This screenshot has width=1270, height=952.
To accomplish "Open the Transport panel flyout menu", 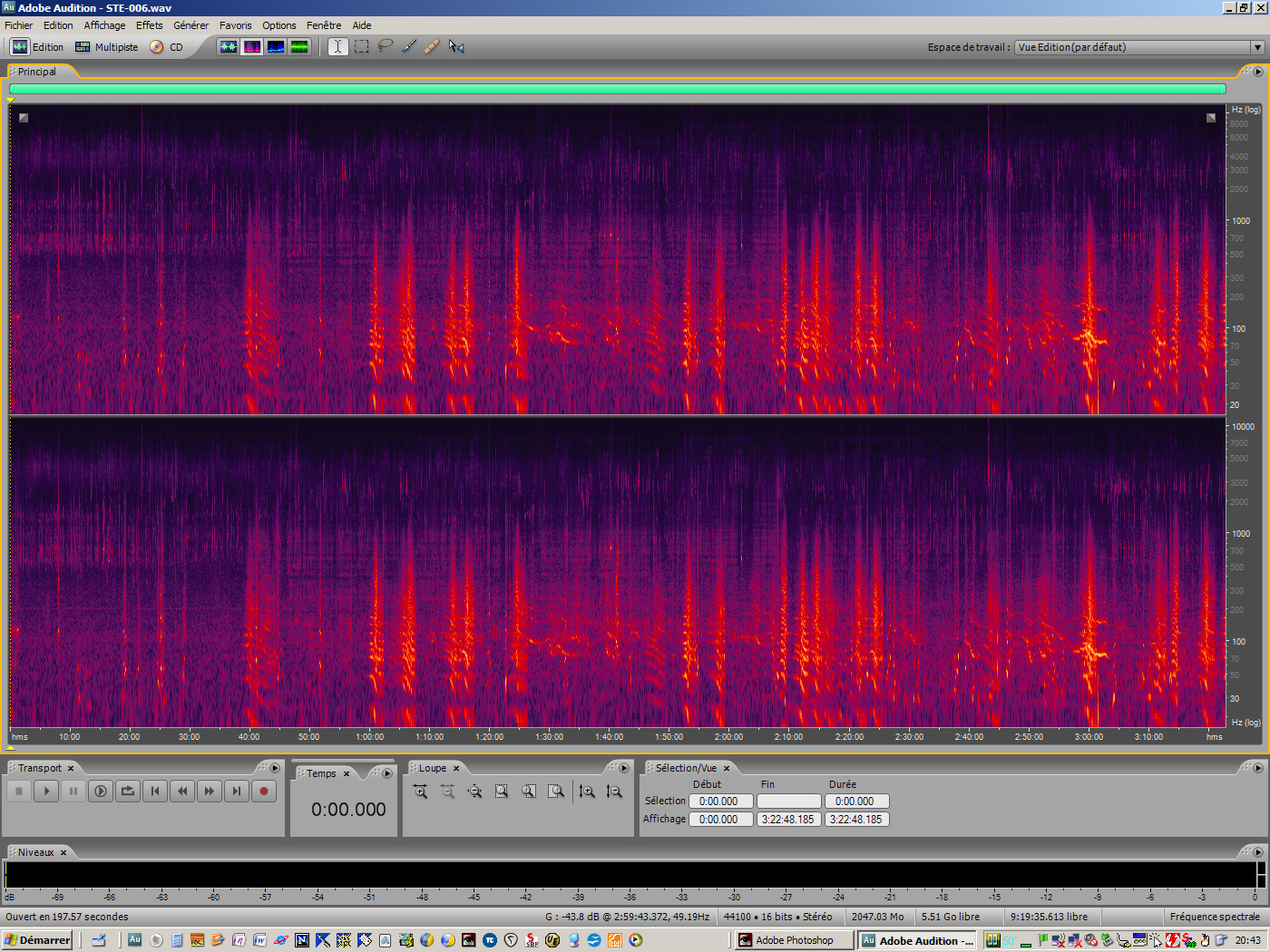I will [x=275, y=767].
